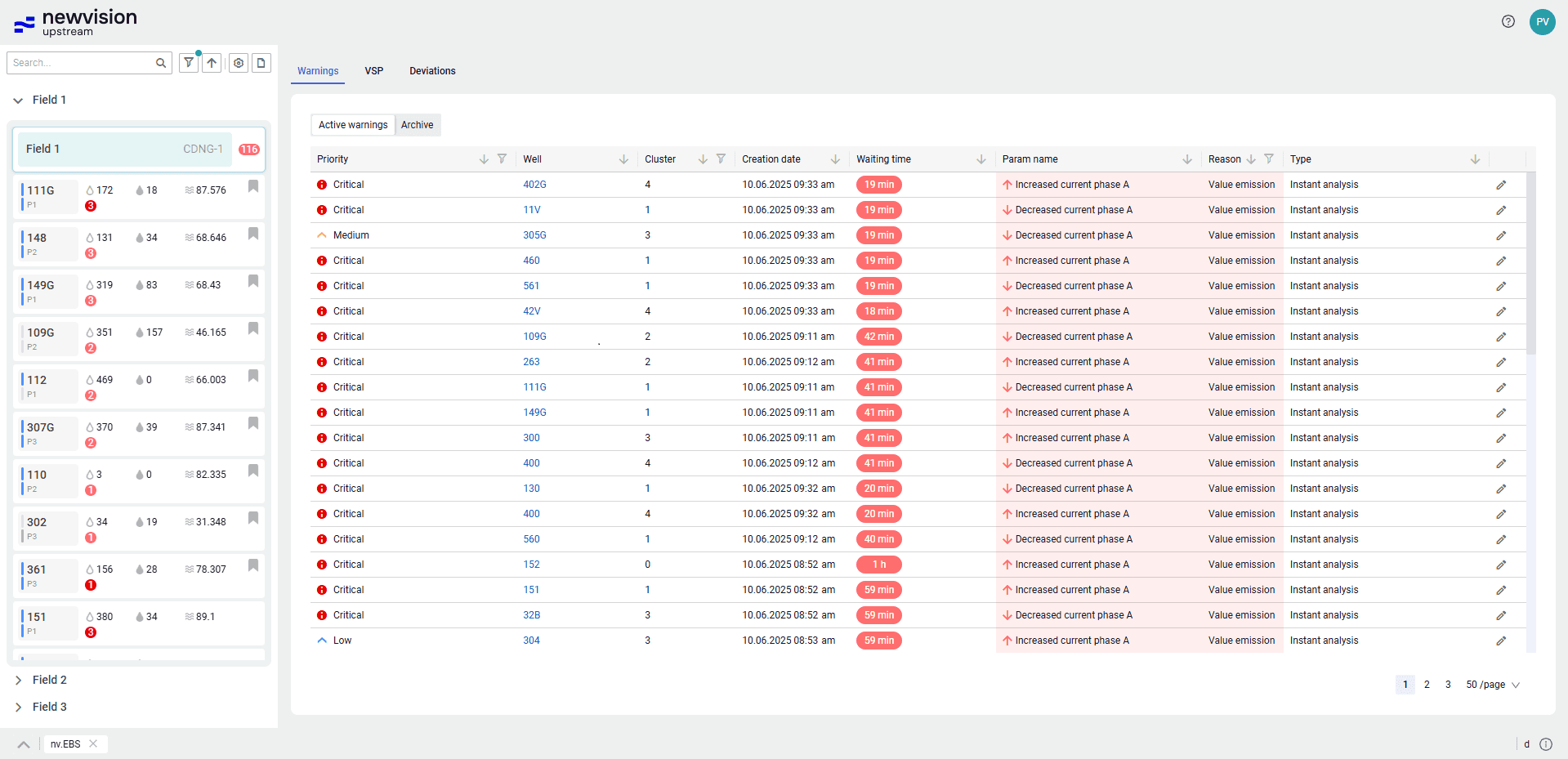Open the PV user avatar menu
1568x759 pixels.
click(1543, 22)
